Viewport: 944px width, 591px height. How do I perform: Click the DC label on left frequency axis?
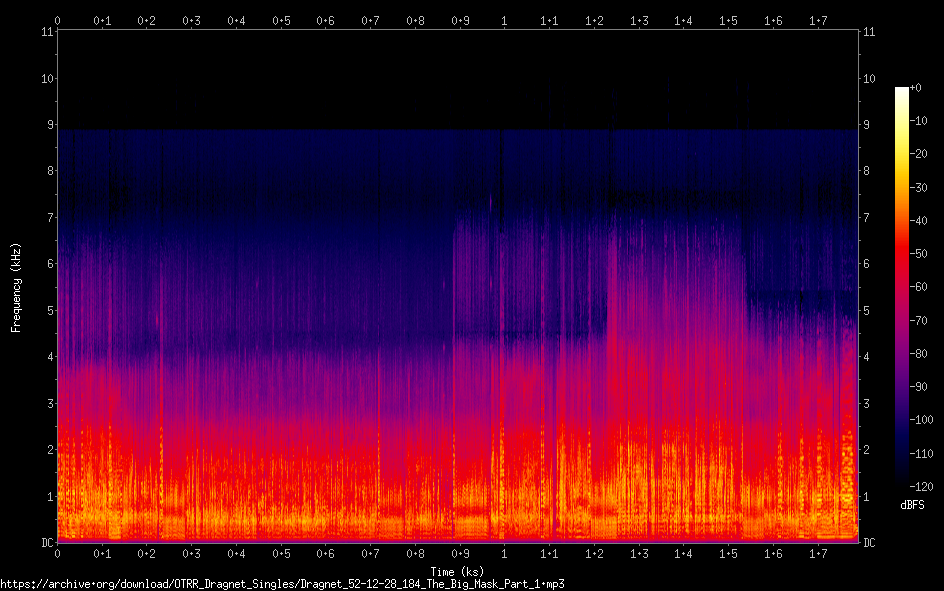coord(44,542)
